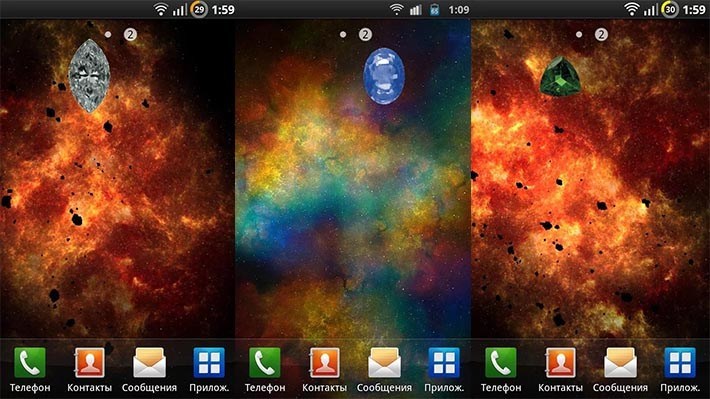Tap signal strength bars on left screen
The height and width of the screenshot is (399, 710).
click(x=180, y=10)
